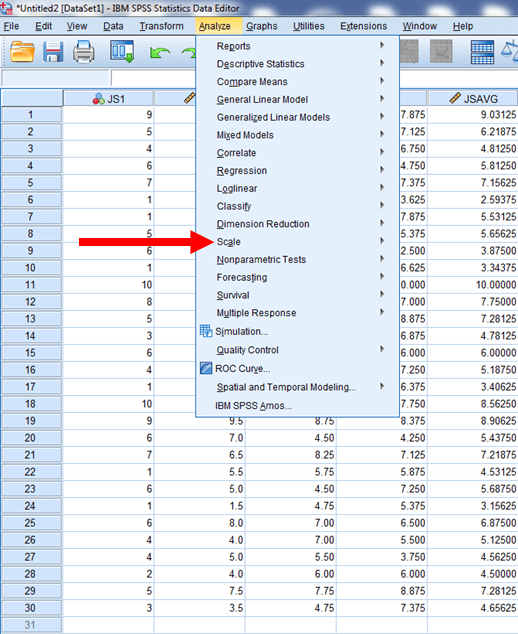Open the Transform menu
518x634 pixels.
(x=161, y=26)
